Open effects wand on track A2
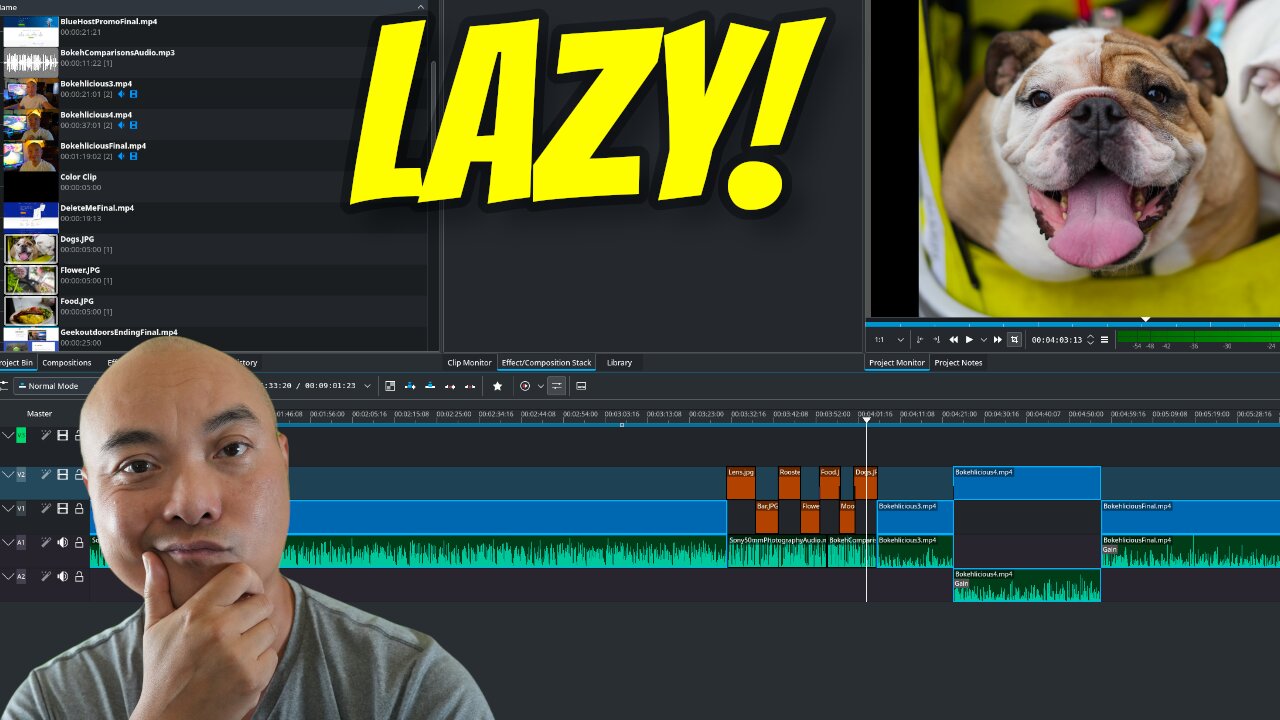This screenshot has width=1280, height=720. (46, 576)
